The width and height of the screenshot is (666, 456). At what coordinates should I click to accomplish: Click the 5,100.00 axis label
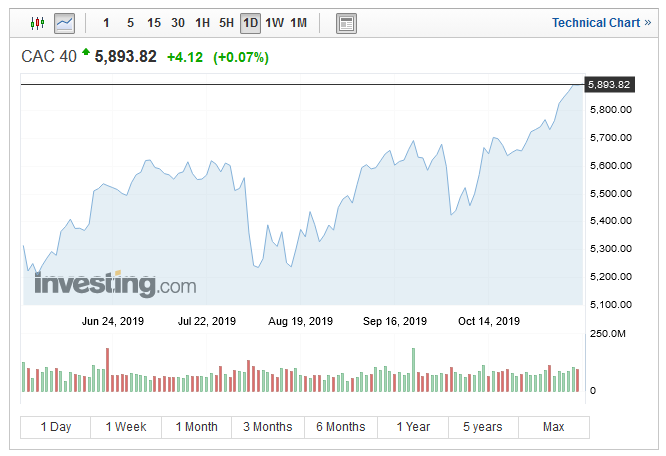[x=610, y=305]
